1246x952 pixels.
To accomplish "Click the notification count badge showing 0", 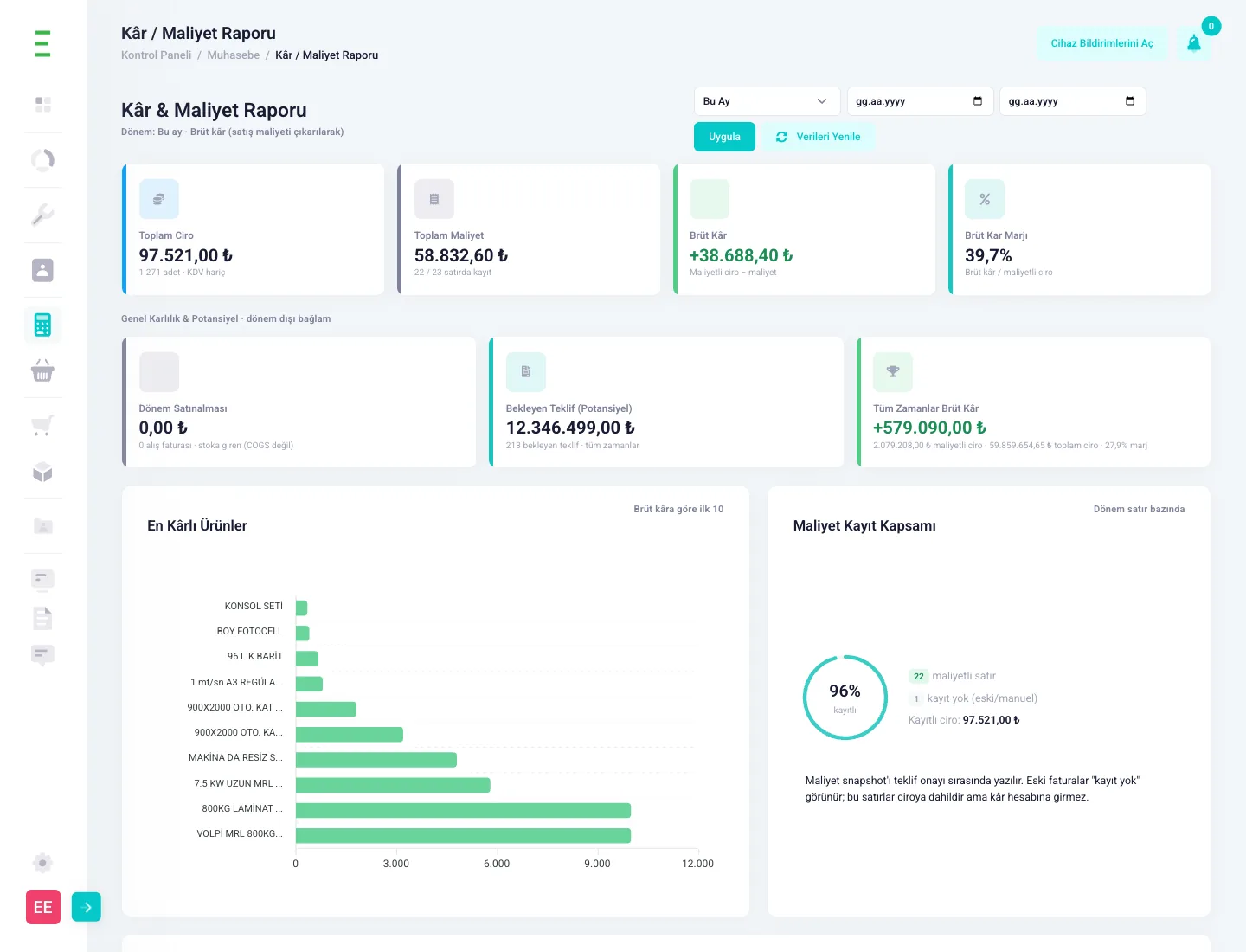I will (1211, 26).
